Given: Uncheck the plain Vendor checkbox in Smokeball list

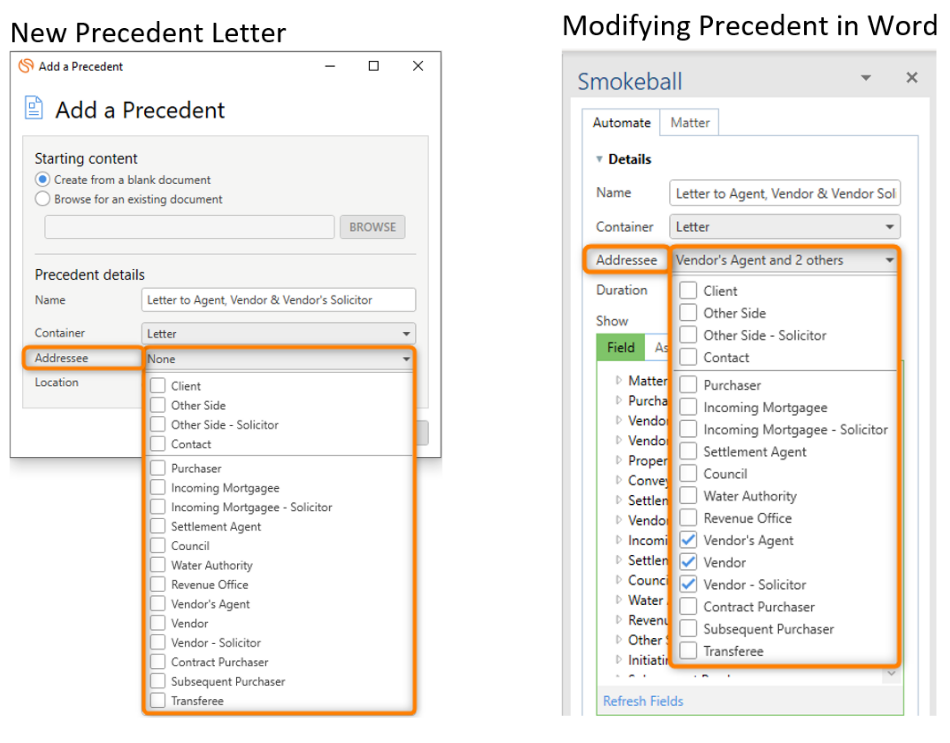Looking at the screenshot, I should coord(688,562).
